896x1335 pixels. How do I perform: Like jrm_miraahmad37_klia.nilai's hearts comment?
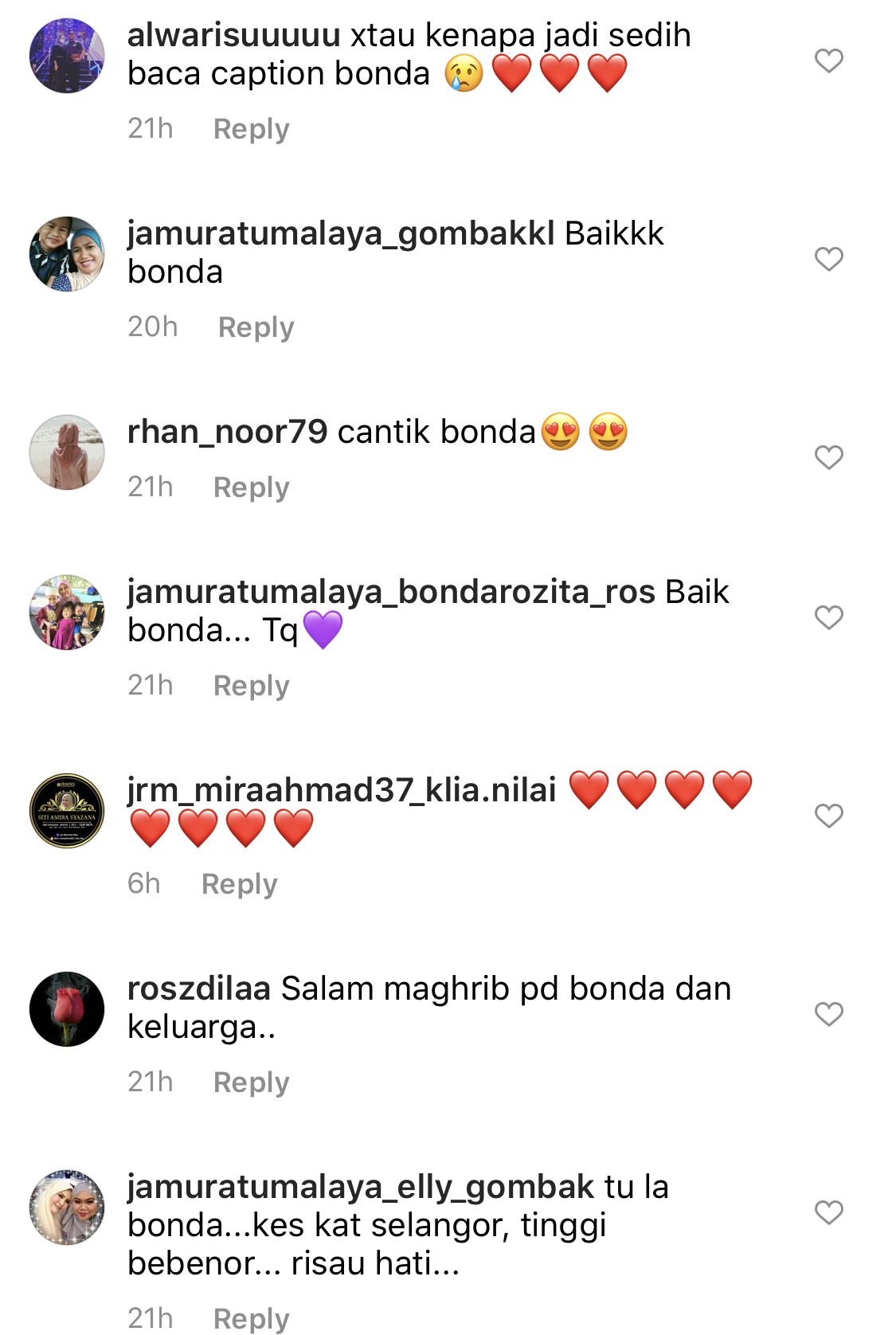pyautogui.click(x=828, y=816)
